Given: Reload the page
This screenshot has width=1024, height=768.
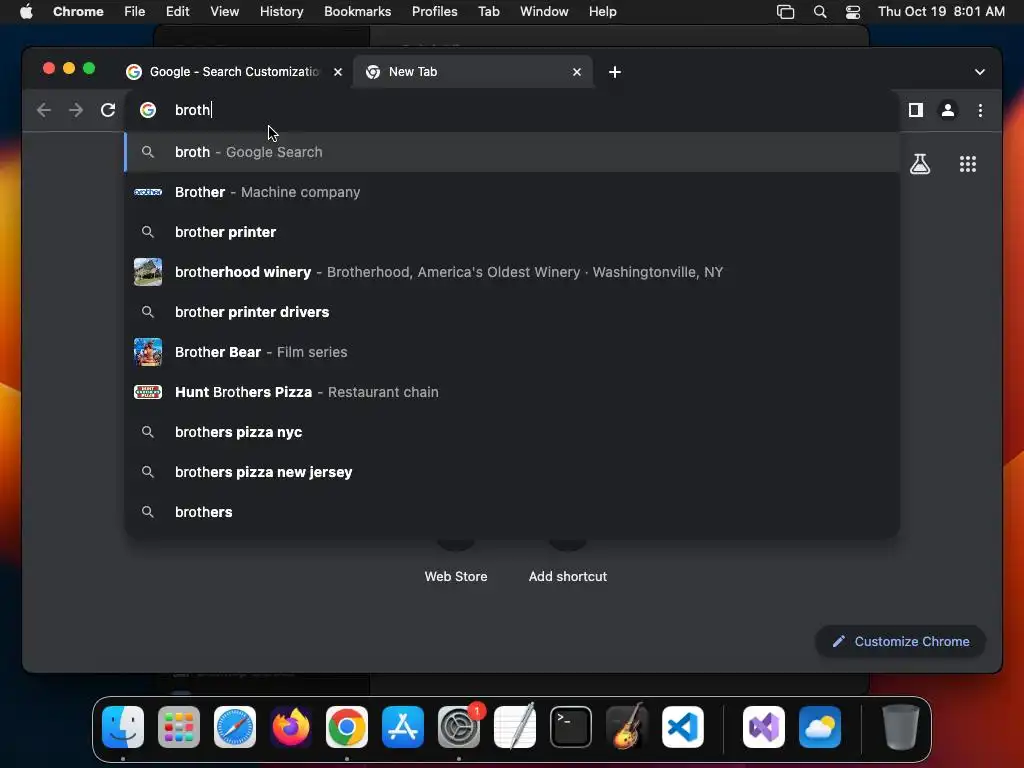Looking at the screenshot, I should [x=108, y=110].
